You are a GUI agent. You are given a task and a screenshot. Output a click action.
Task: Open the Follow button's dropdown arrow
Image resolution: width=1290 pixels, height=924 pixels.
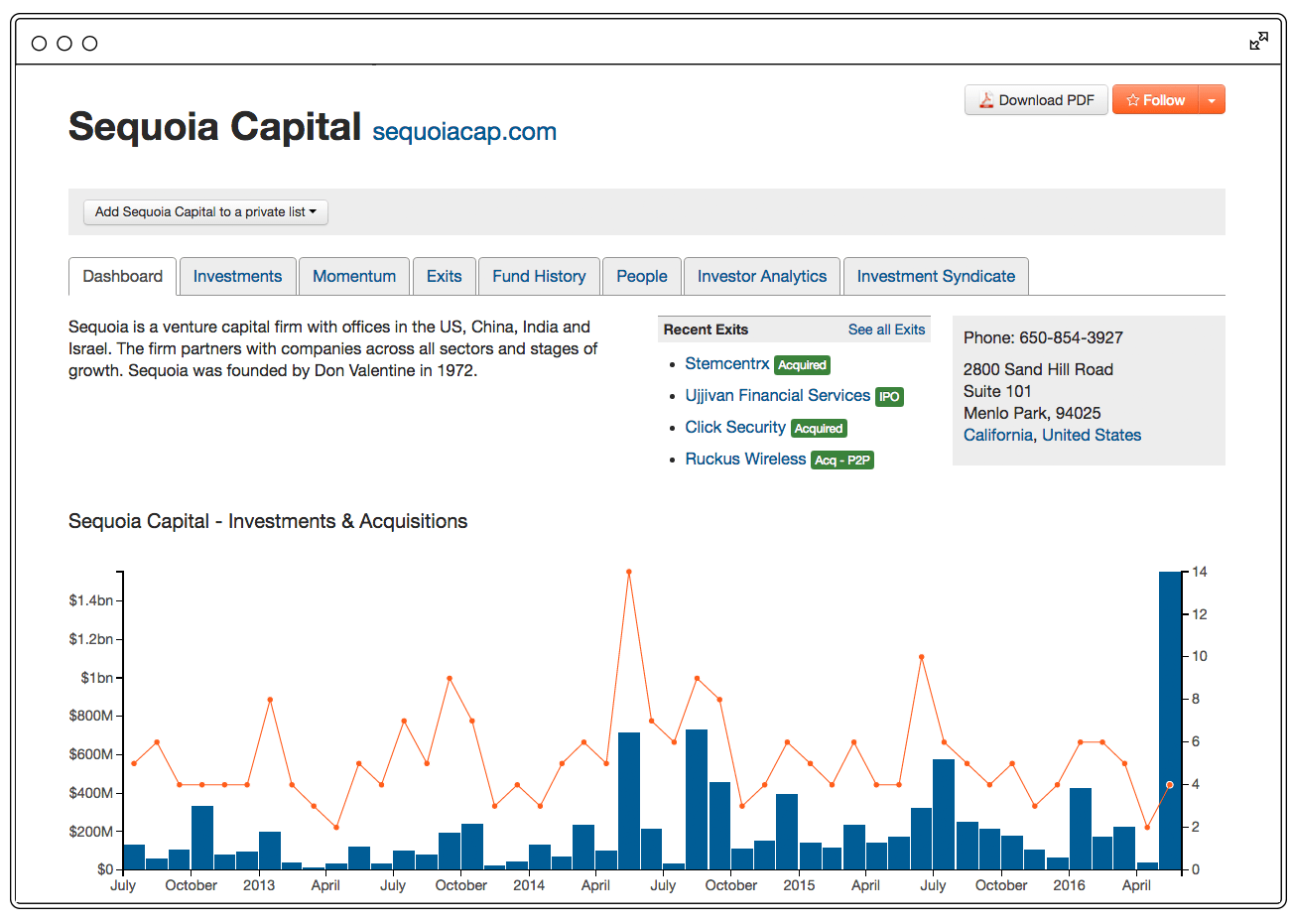[1212, 100]
